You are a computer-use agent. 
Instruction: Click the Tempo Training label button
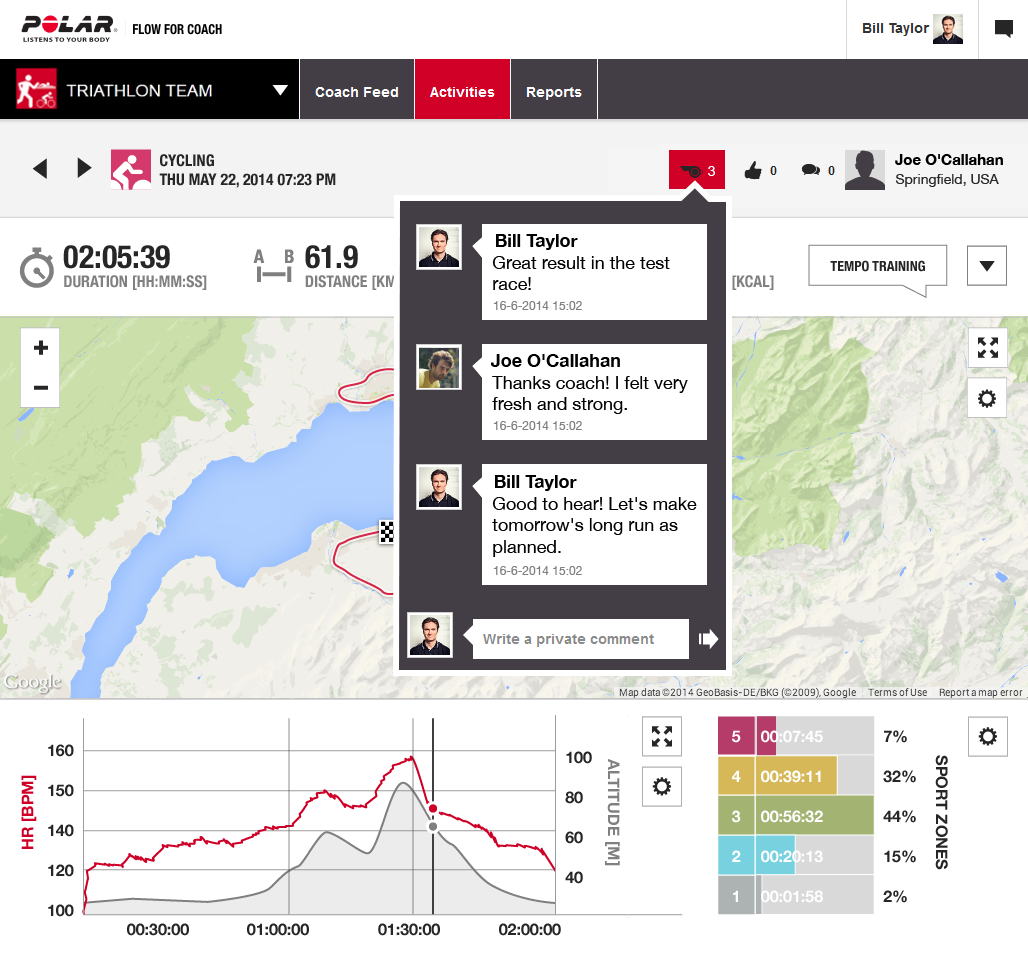pos(877,267)
